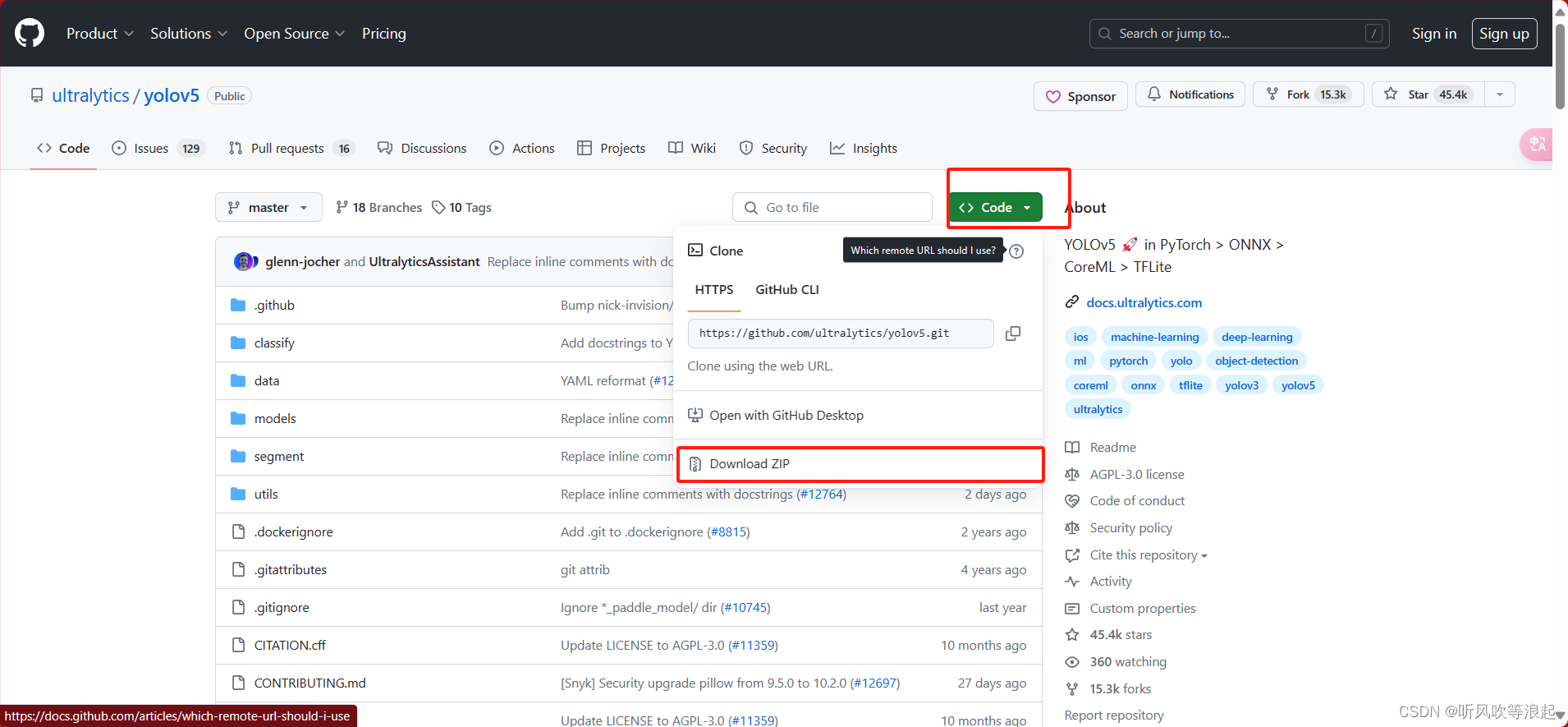The width and height of the screenshot is (1568, 727).
Task: Switch to the Pull requests tab
Action: pos(291,149)
